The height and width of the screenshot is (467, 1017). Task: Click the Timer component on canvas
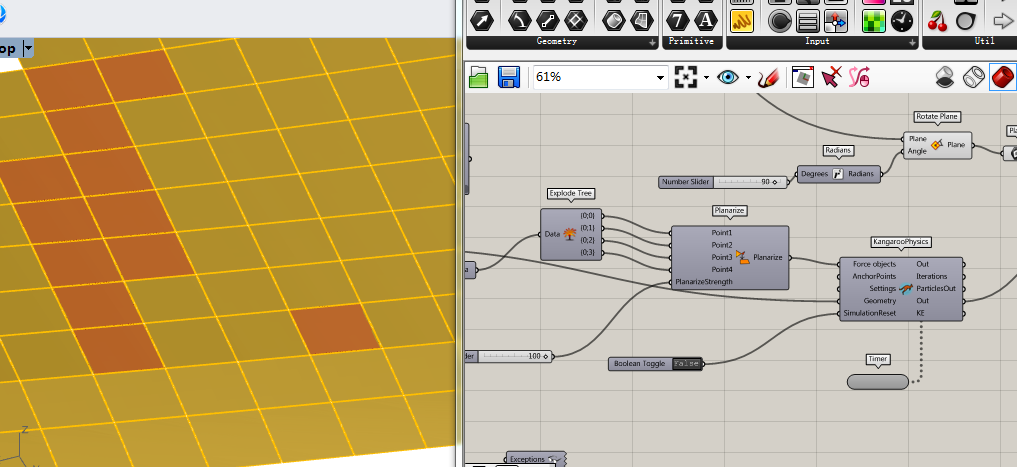[x=877, y=382]
